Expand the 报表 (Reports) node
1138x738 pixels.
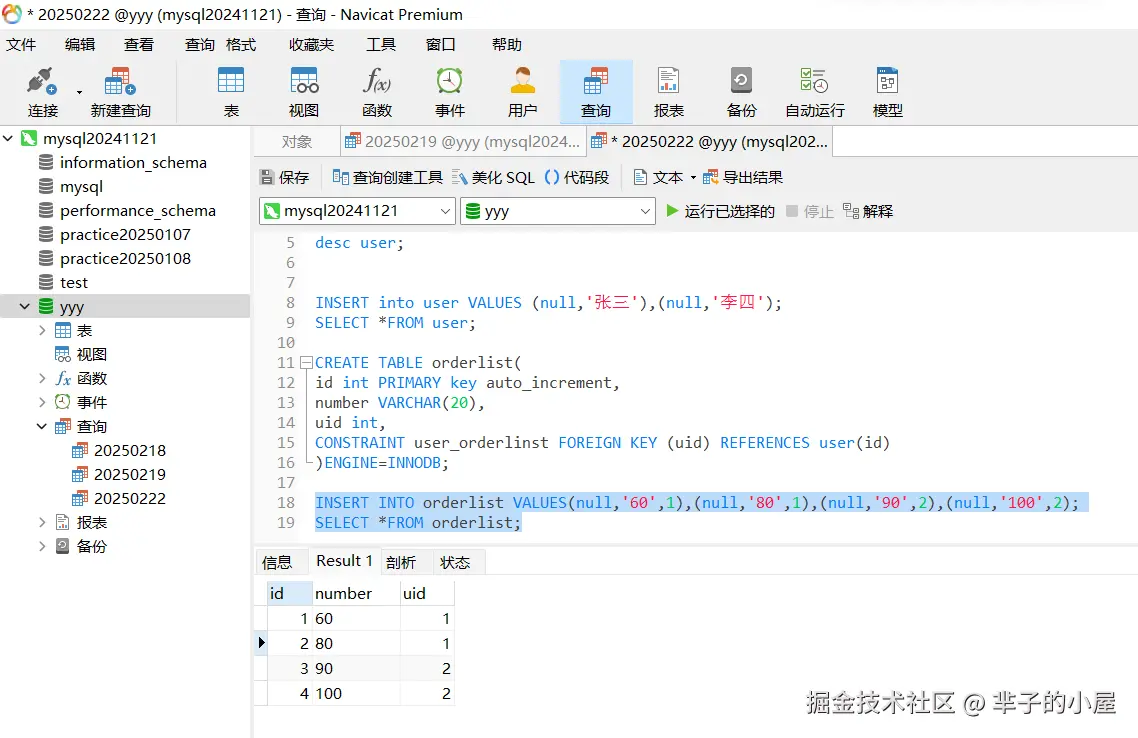(42, 522)
